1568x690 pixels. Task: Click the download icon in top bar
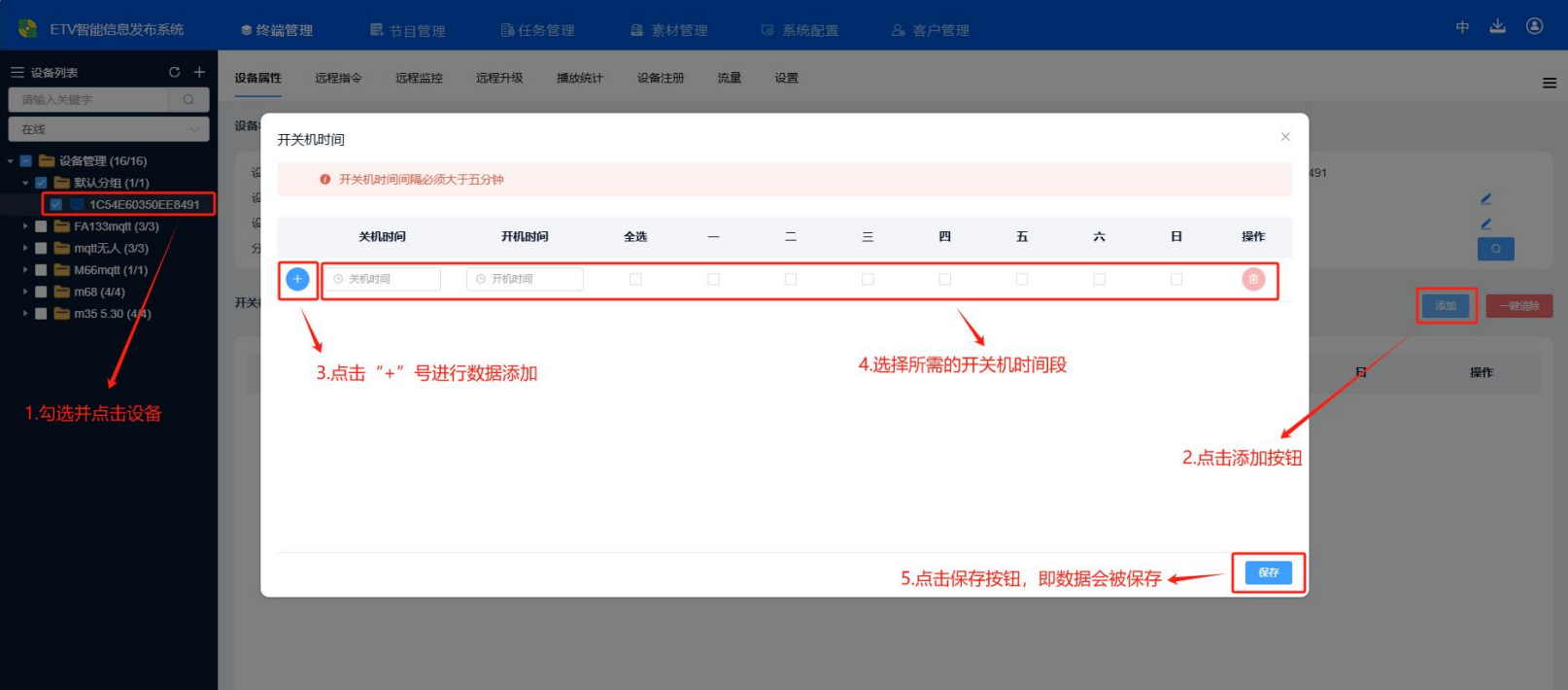point(1497,26)
